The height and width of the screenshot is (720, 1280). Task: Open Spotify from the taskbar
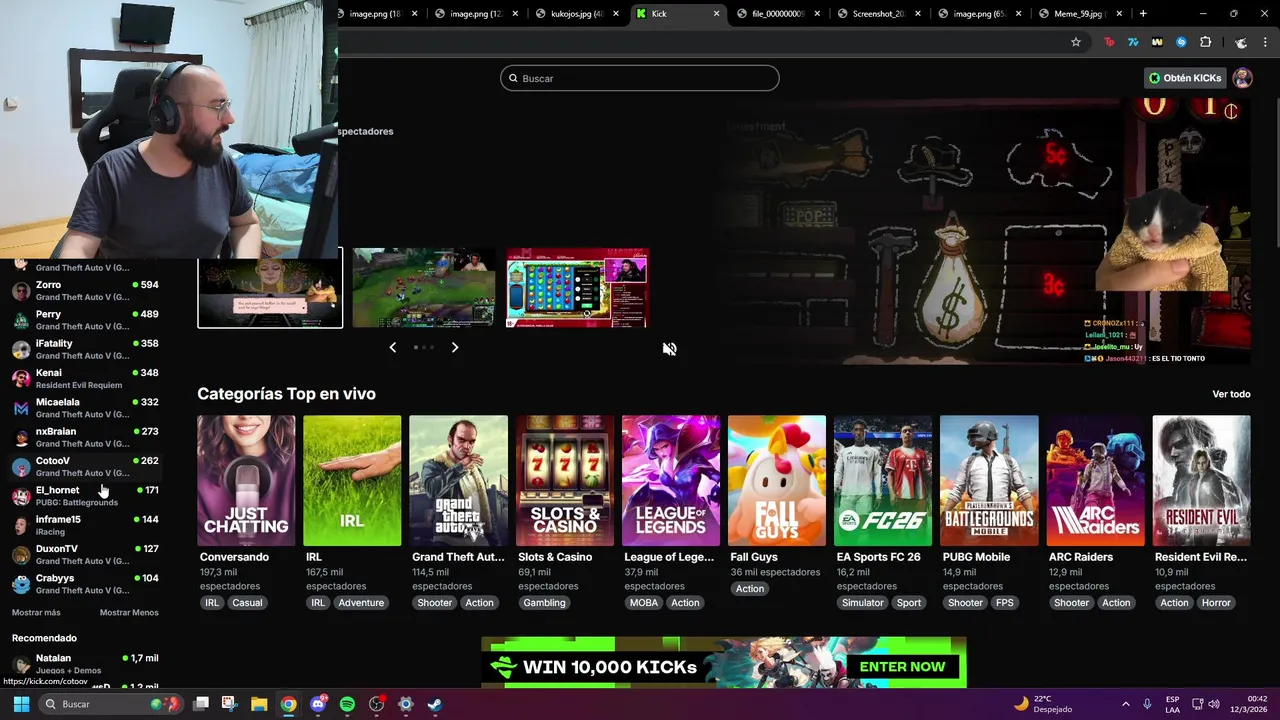coord(347,704)
